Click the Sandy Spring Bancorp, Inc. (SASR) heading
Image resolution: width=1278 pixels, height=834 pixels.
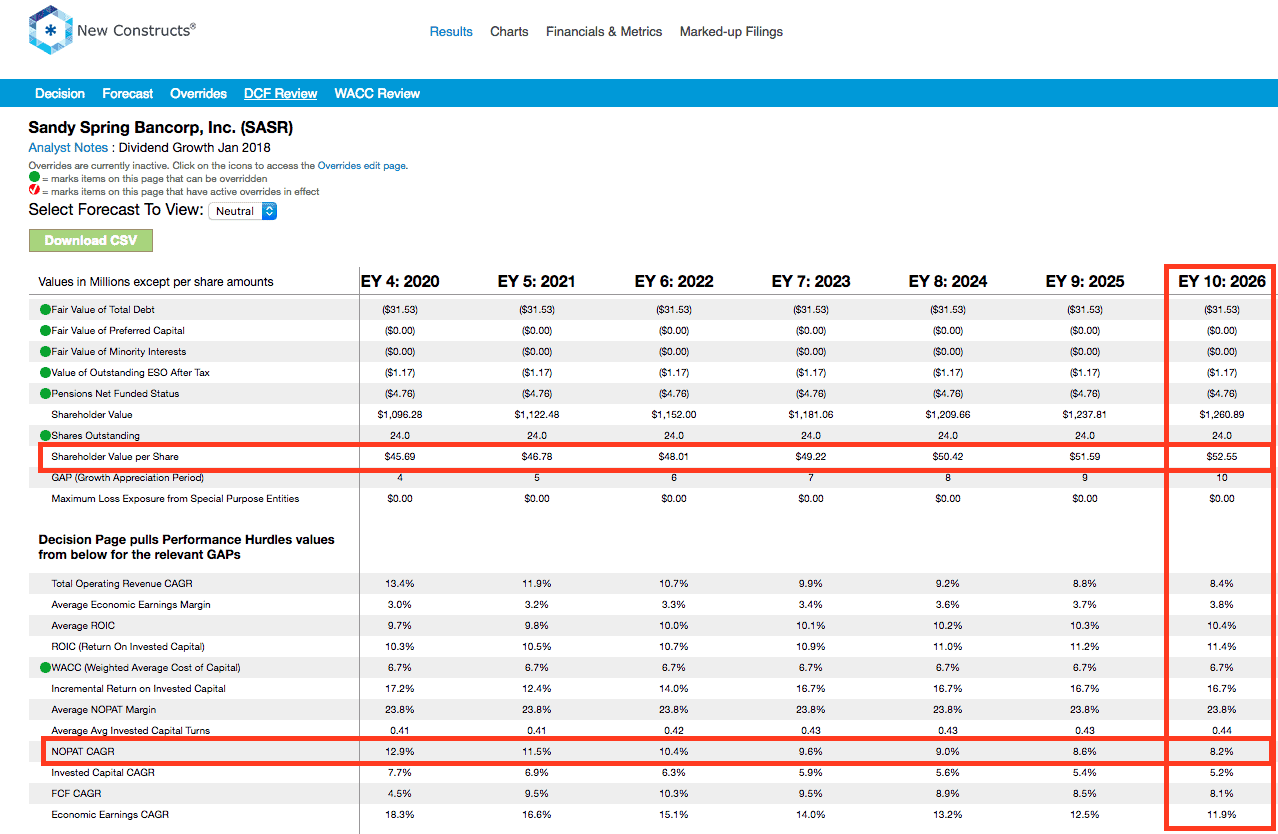[x=161, y=128]
